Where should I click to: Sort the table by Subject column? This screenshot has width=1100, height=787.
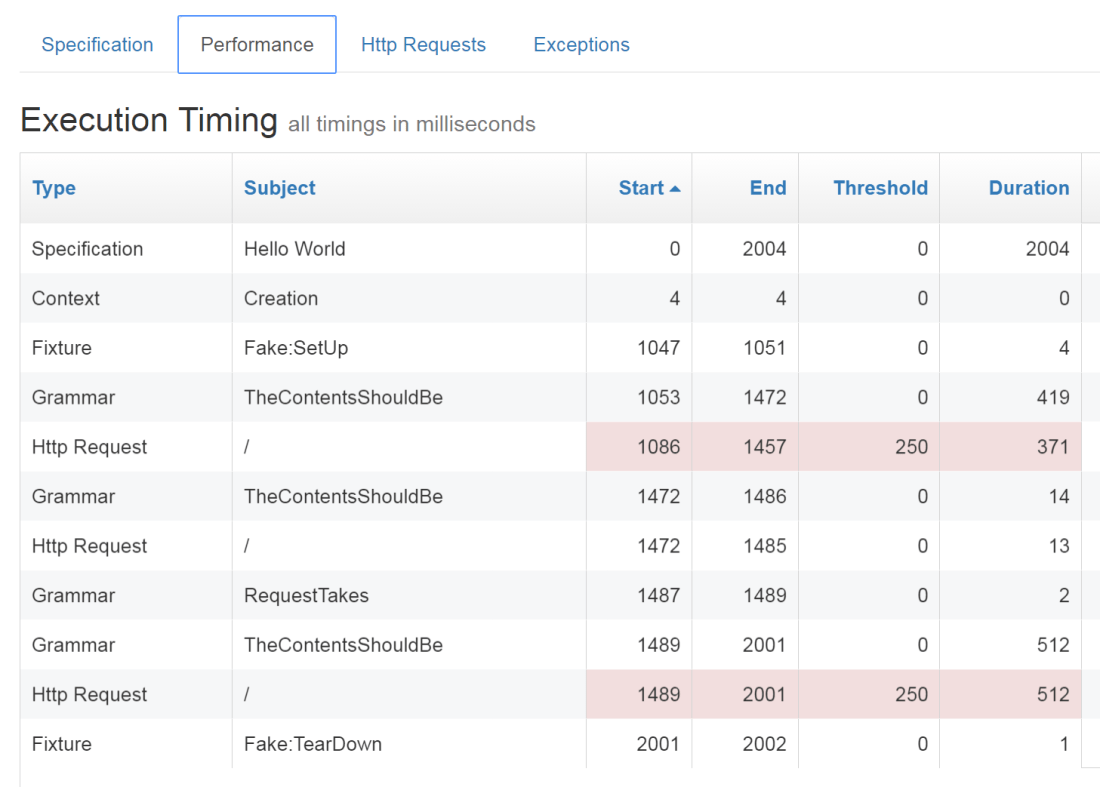pos(279,187)
